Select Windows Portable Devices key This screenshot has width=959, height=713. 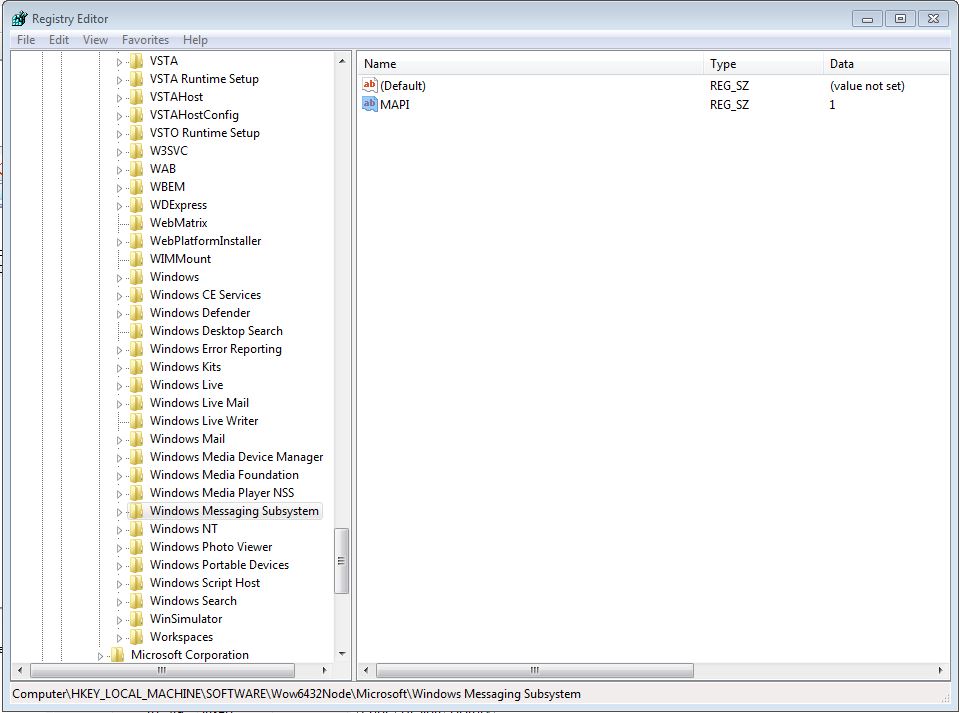219,565
